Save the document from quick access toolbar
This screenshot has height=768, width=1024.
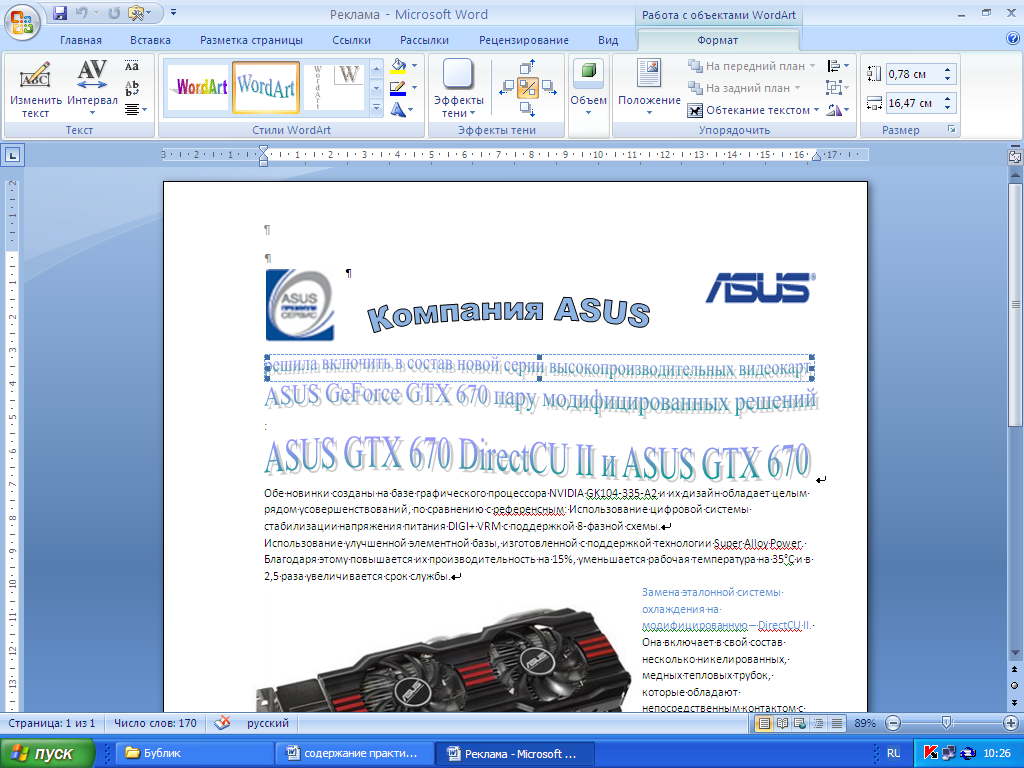(x=60, y=12)
